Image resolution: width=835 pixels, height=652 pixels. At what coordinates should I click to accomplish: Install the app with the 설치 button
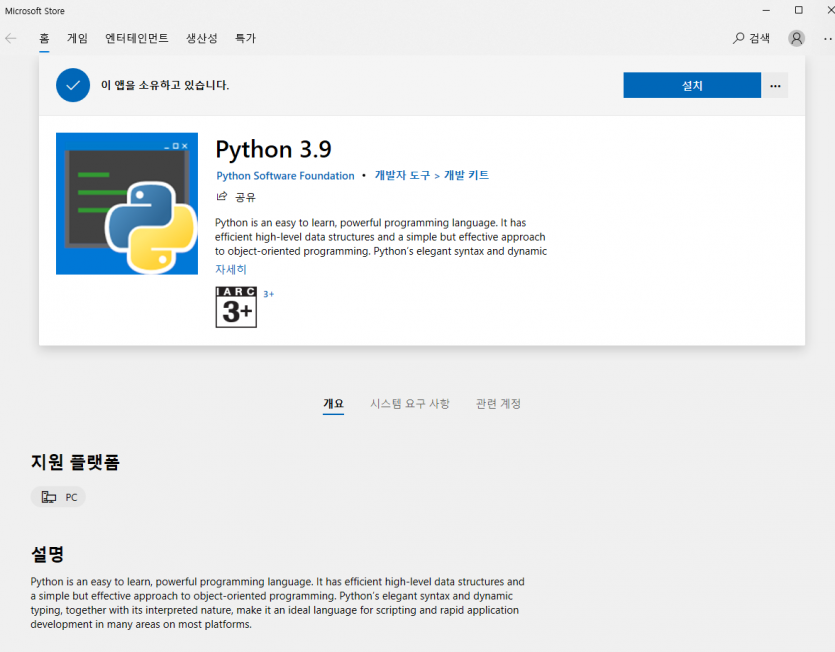tap(692, 85)
